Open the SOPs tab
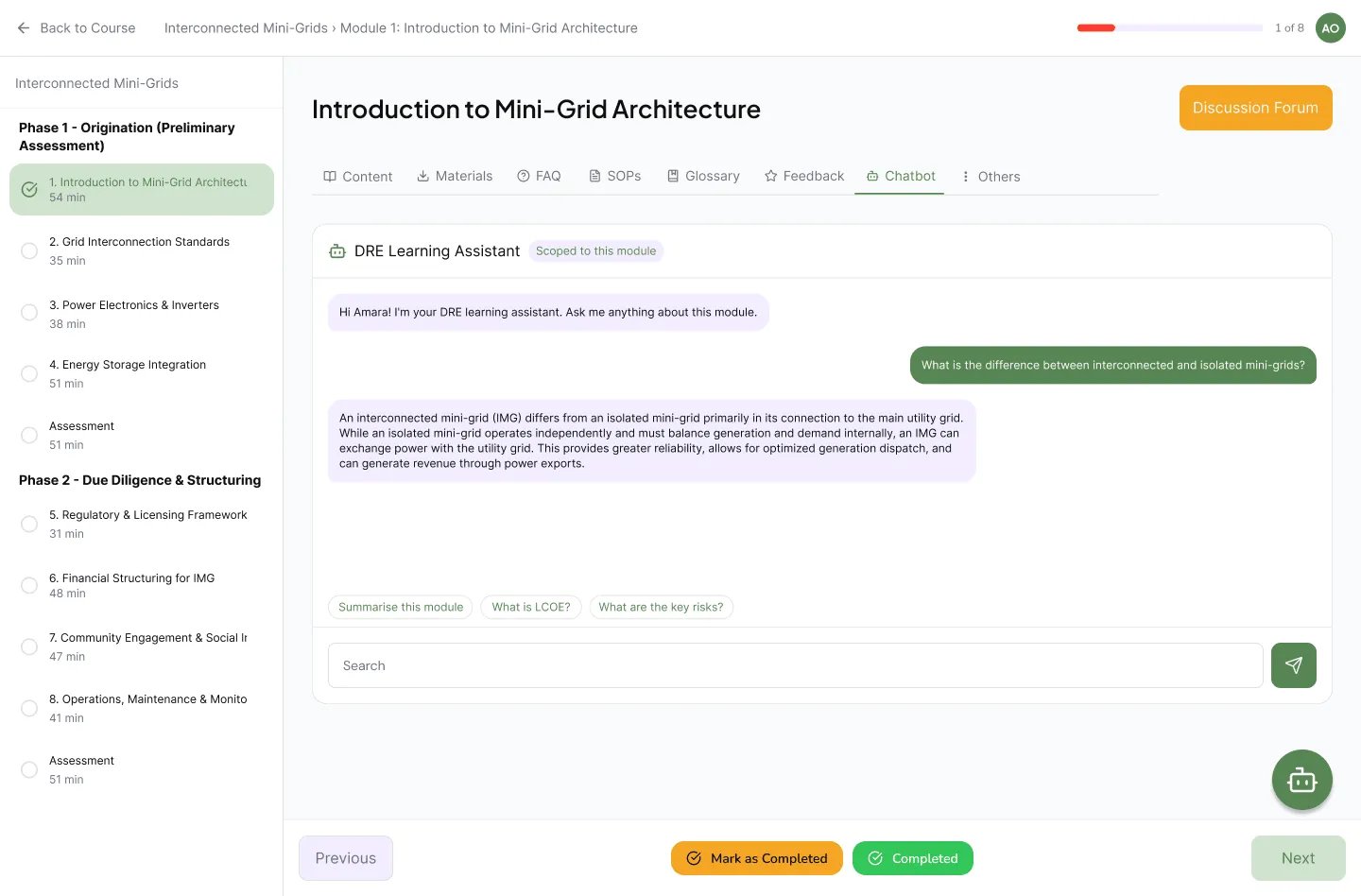 (x=615, y=177)
